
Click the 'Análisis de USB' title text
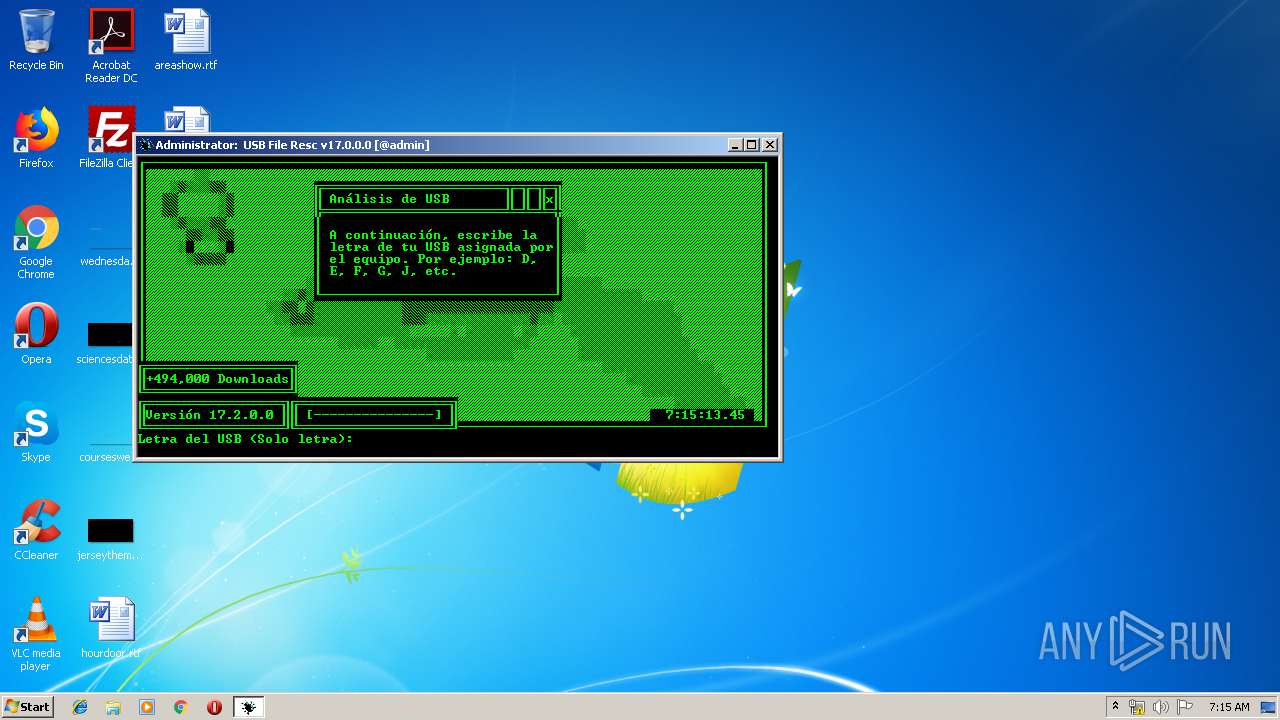389,199
